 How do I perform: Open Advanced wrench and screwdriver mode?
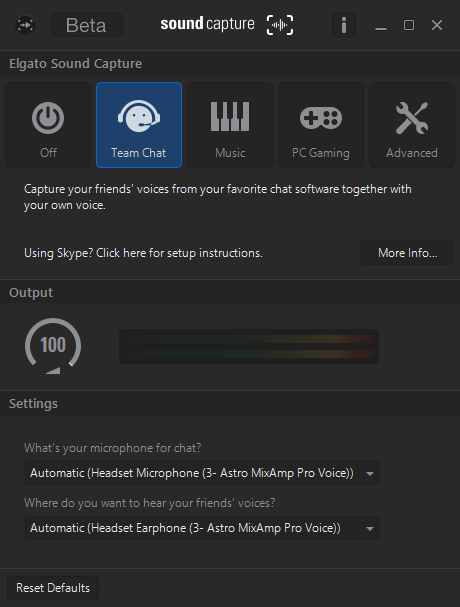[x=412, y=125]
